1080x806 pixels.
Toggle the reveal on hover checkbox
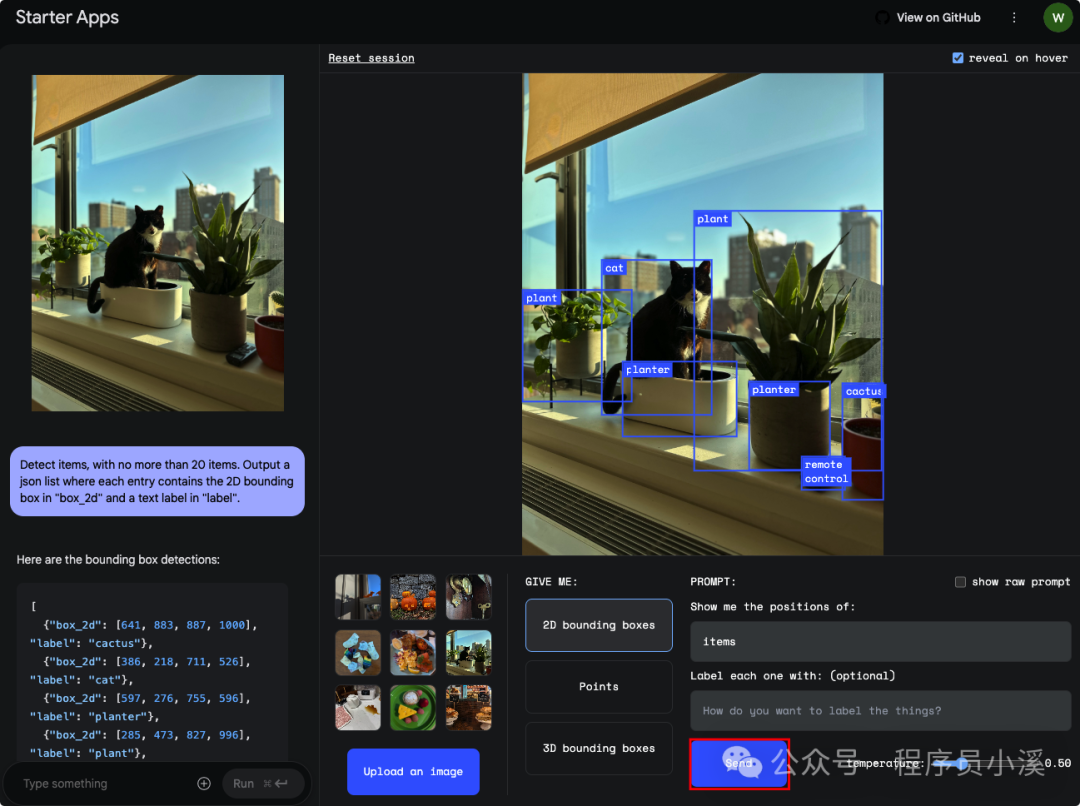957,58
